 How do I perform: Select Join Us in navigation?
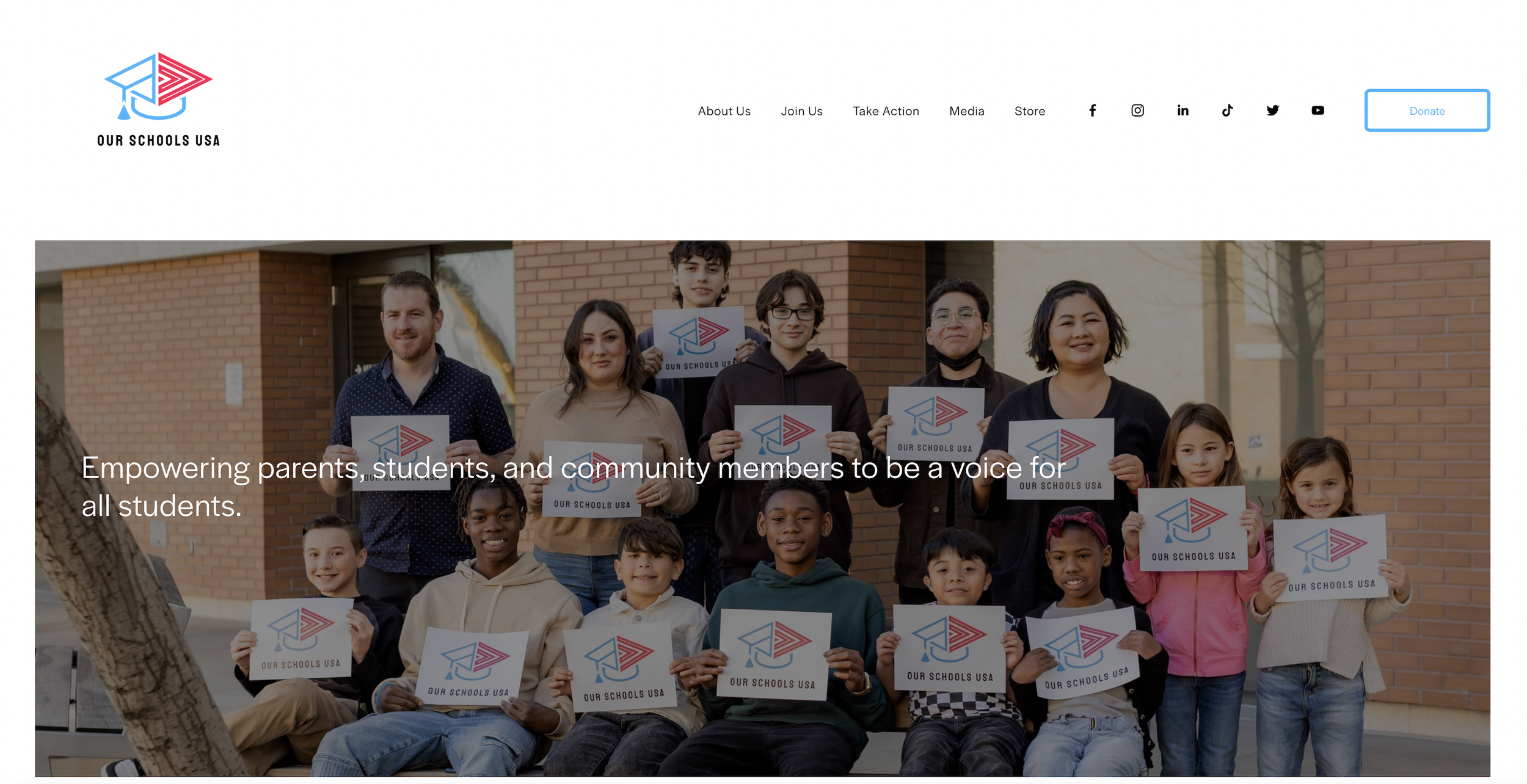(801, 111)
